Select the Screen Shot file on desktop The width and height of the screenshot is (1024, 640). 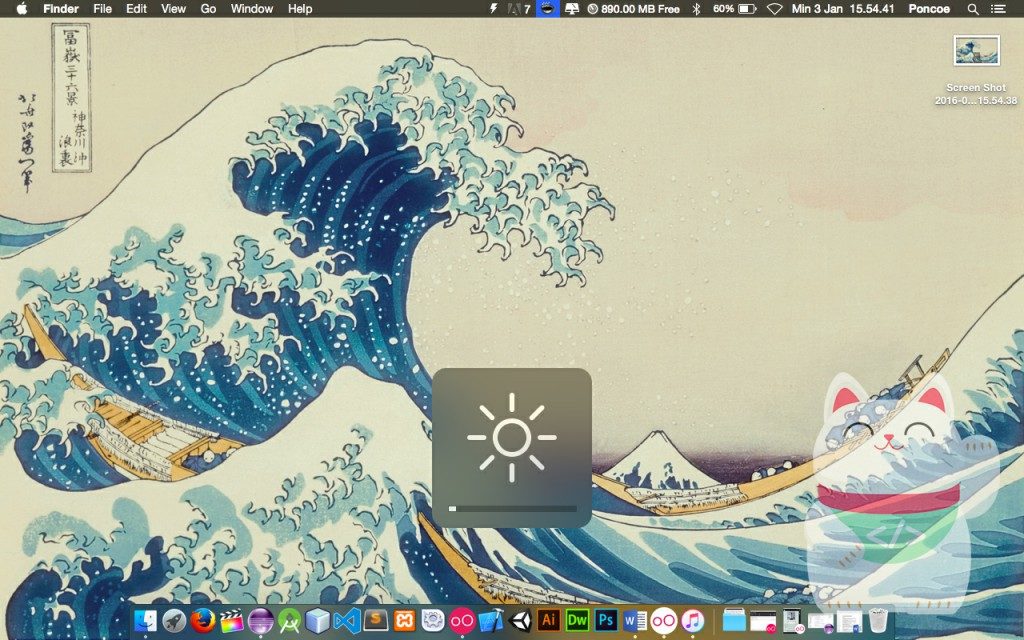976,50
